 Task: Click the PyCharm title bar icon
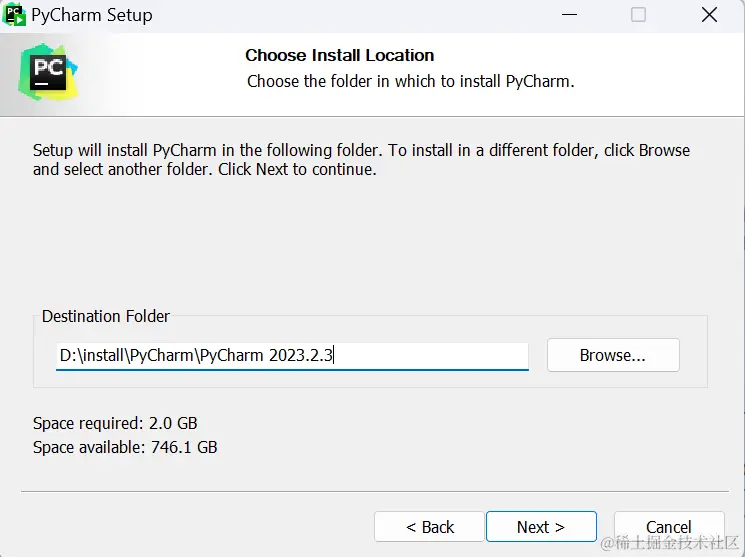pyautogui.click(x=14, y=15)
